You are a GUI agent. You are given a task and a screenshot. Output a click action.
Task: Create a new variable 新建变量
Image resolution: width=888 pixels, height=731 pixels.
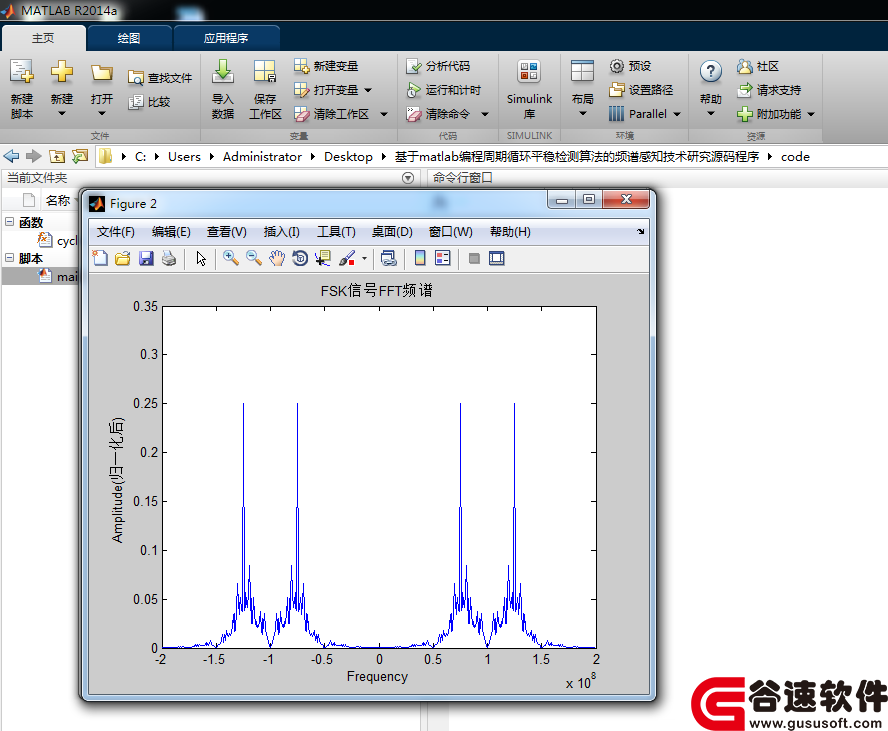click(326, 66)
